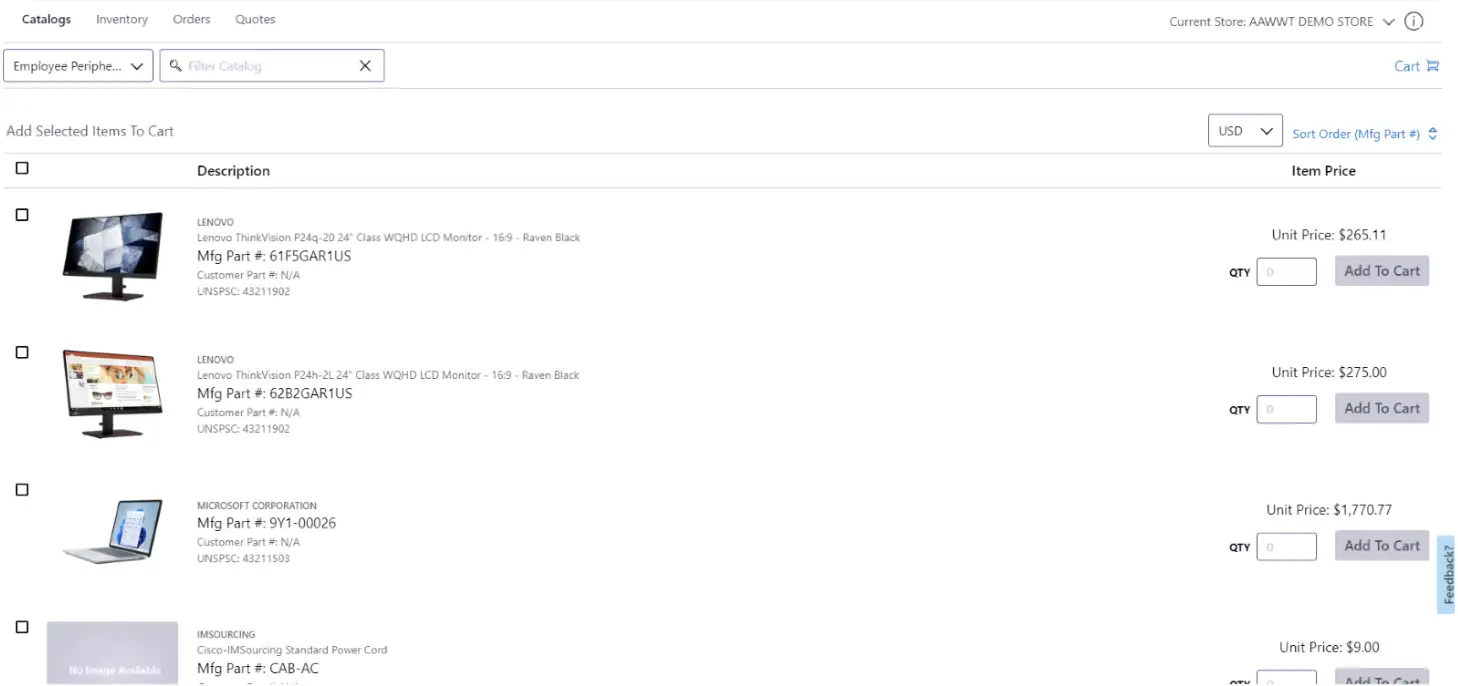Click quantity field for 61F5GAR1US
This screenshot has width=1458, height=686.
click(1286, 272)
